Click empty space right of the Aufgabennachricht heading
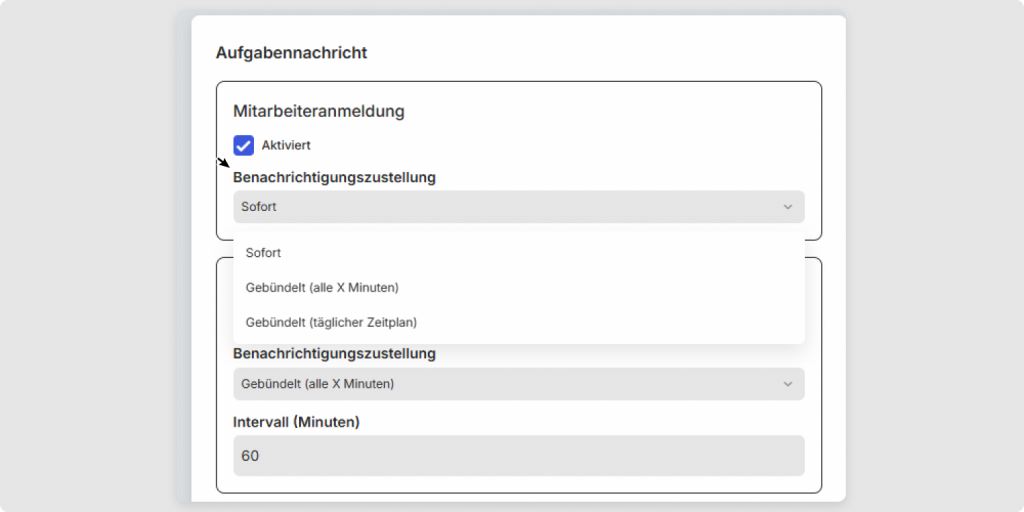 click(600, 53)
